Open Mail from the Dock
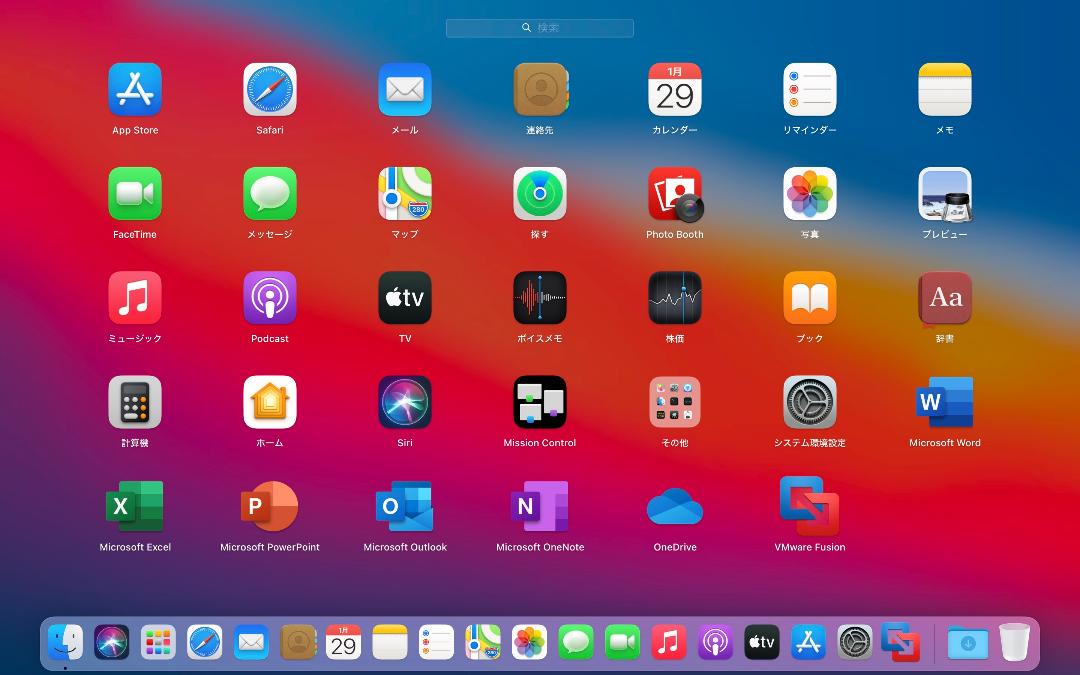This screenshot has width=1080, height=675. pos(251,643)
